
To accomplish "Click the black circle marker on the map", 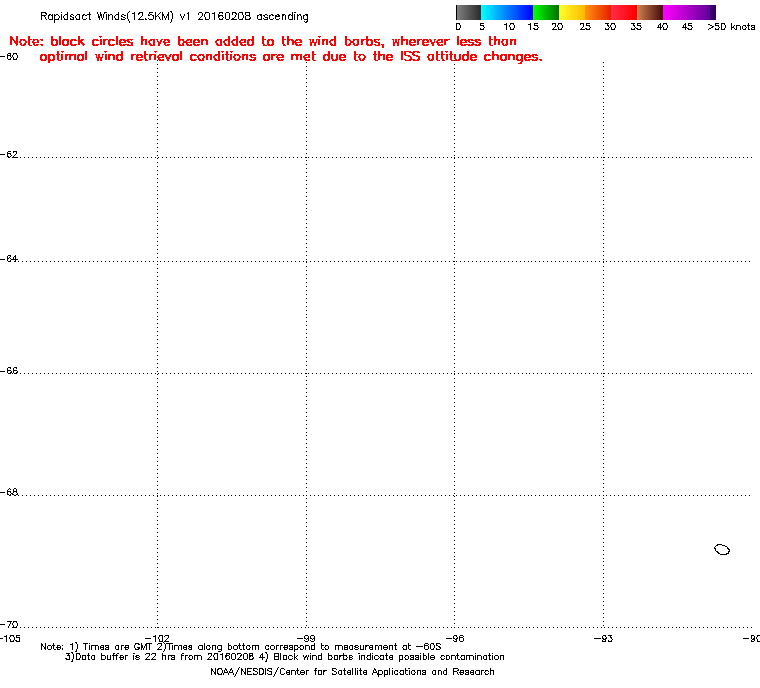I will [x=722, y=549].
